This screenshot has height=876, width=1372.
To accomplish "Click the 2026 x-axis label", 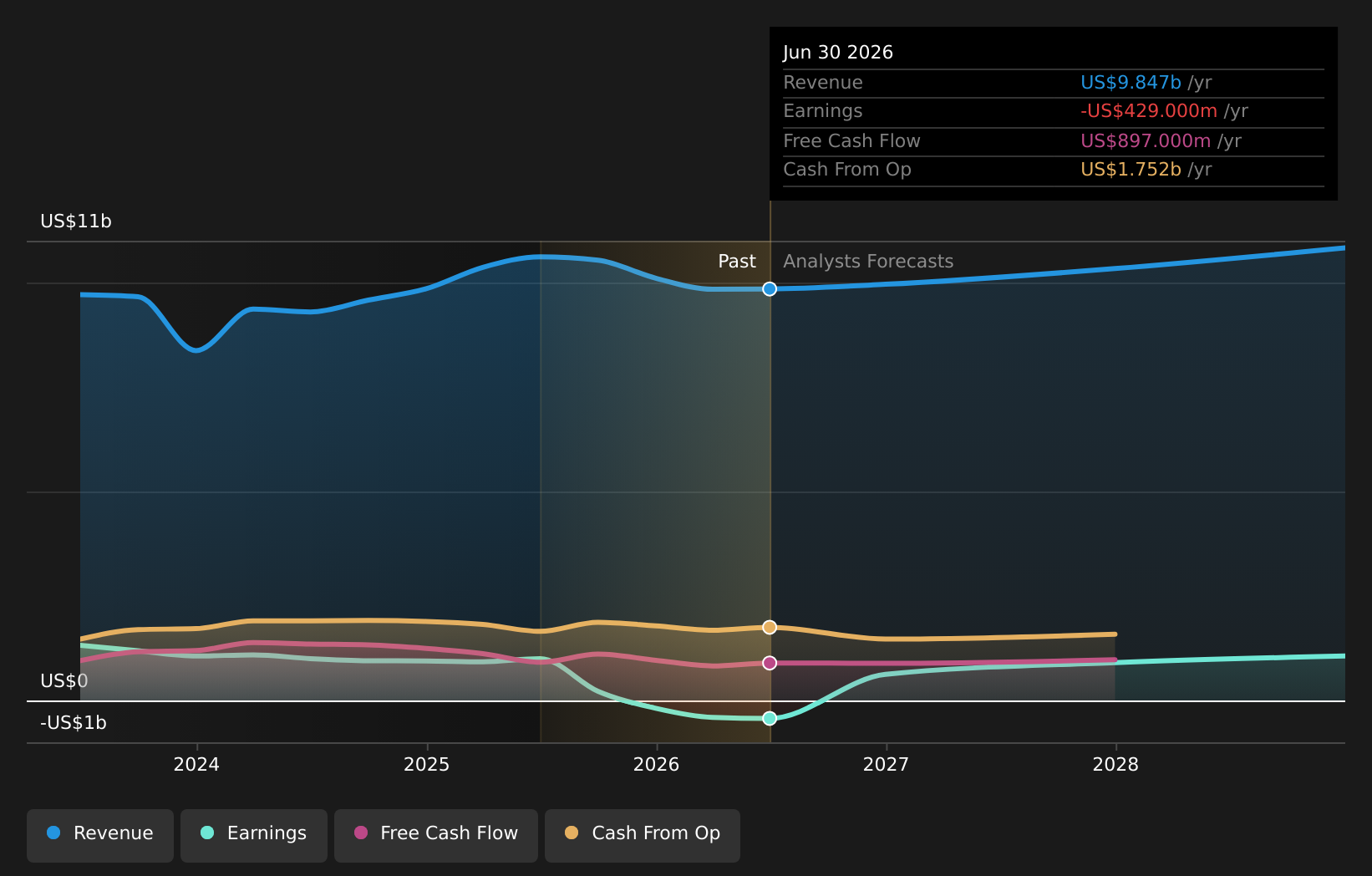I will point(657,765).
